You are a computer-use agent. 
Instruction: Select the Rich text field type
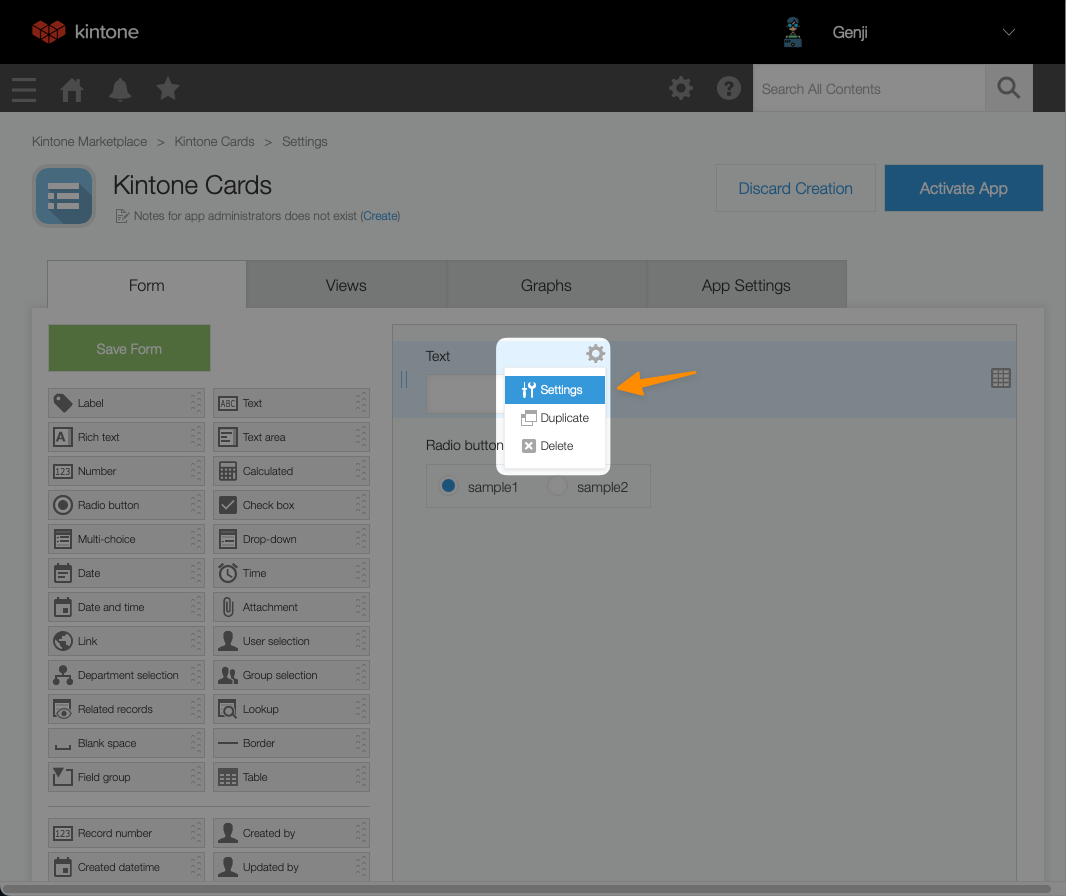[x=126, y=437]
